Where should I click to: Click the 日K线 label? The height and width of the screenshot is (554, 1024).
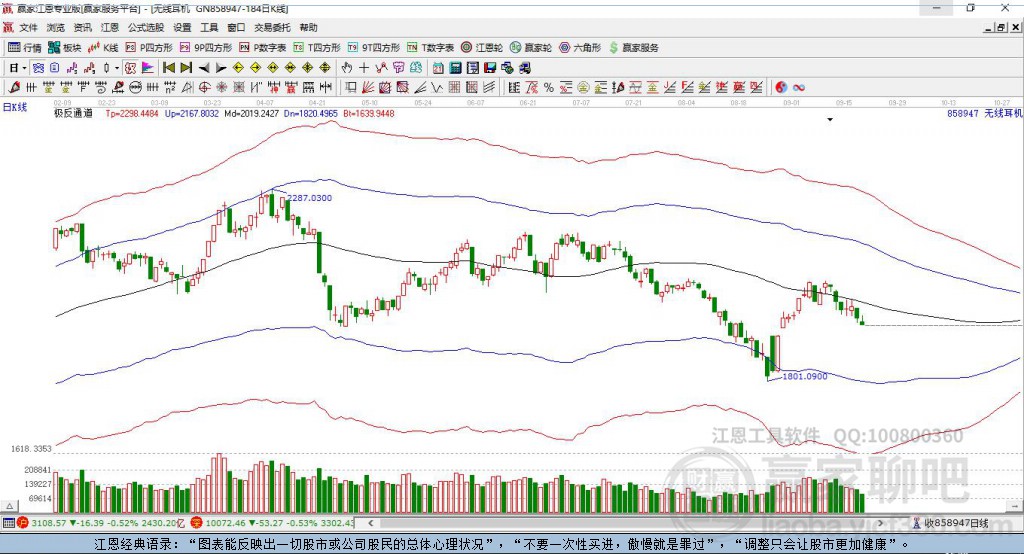tap(15, 107)
